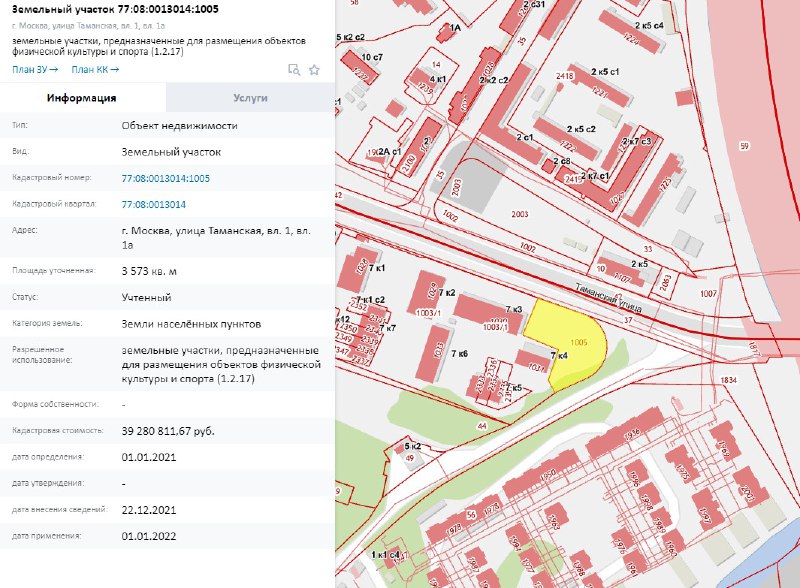The width and height of the screenshot is (800, 588).
Task: Click the star favorite icon
Action: pos(314,70)
